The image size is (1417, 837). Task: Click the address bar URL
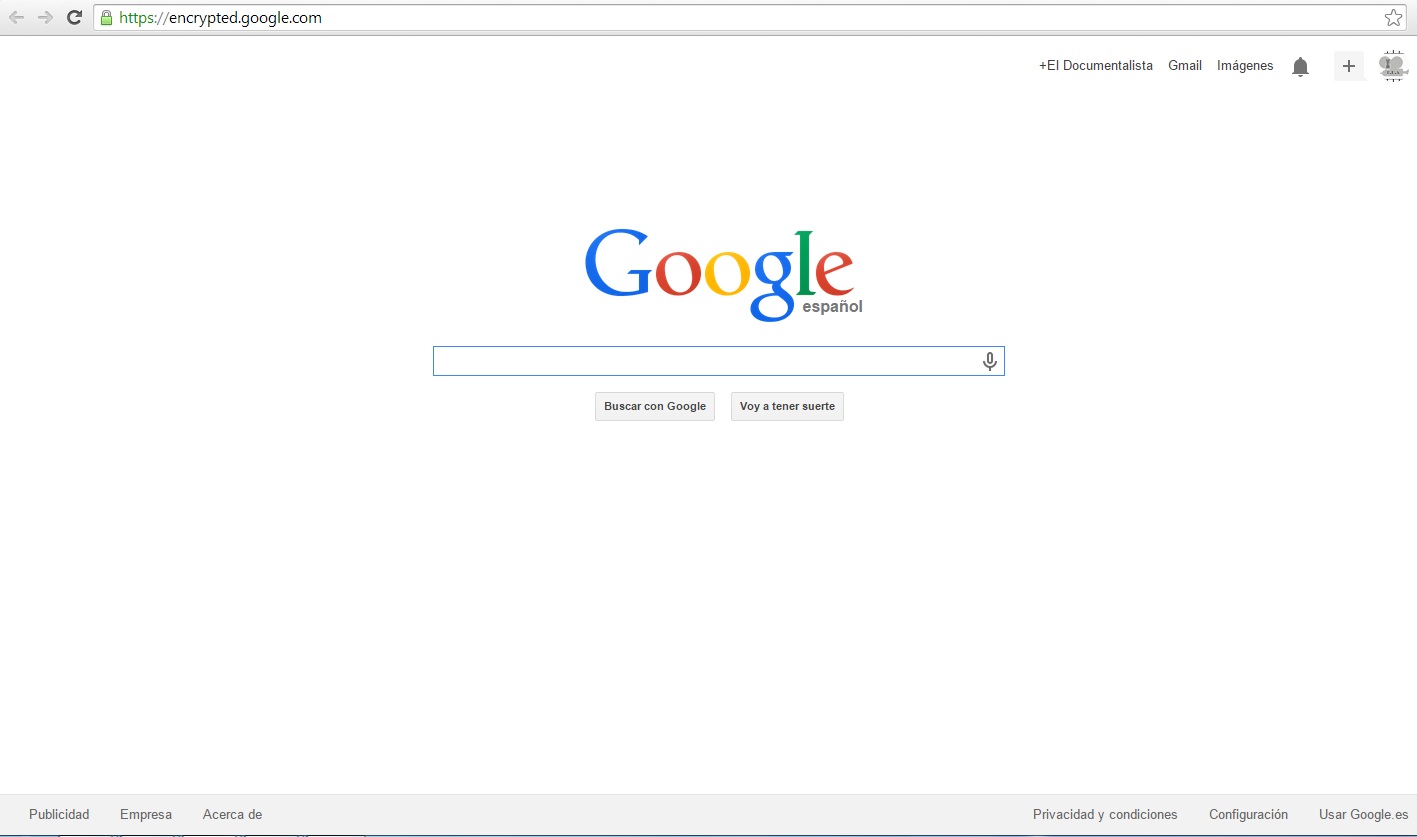coord(220,18)
